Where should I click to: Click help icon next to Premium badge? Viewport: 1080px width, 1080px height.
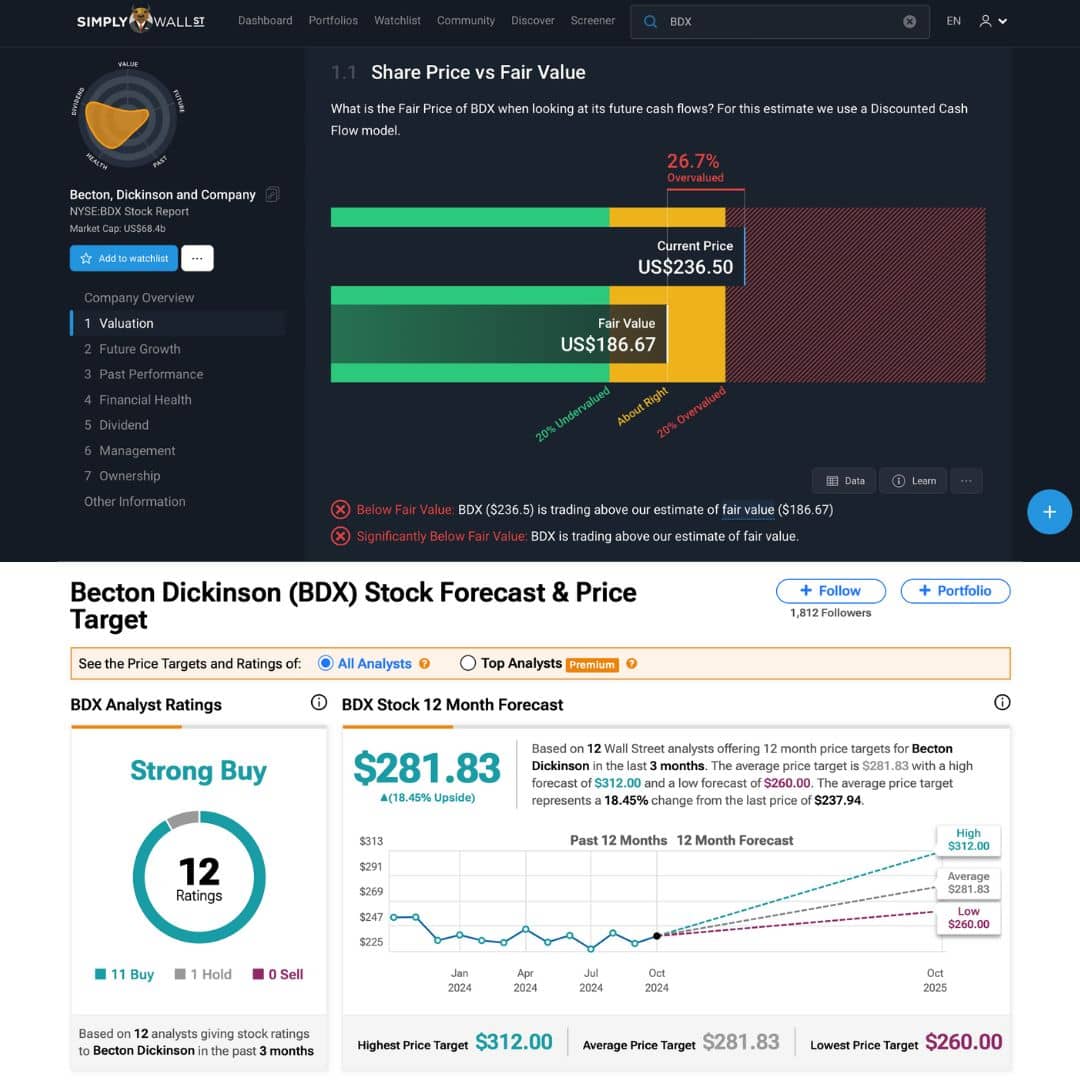coord(632,663)
